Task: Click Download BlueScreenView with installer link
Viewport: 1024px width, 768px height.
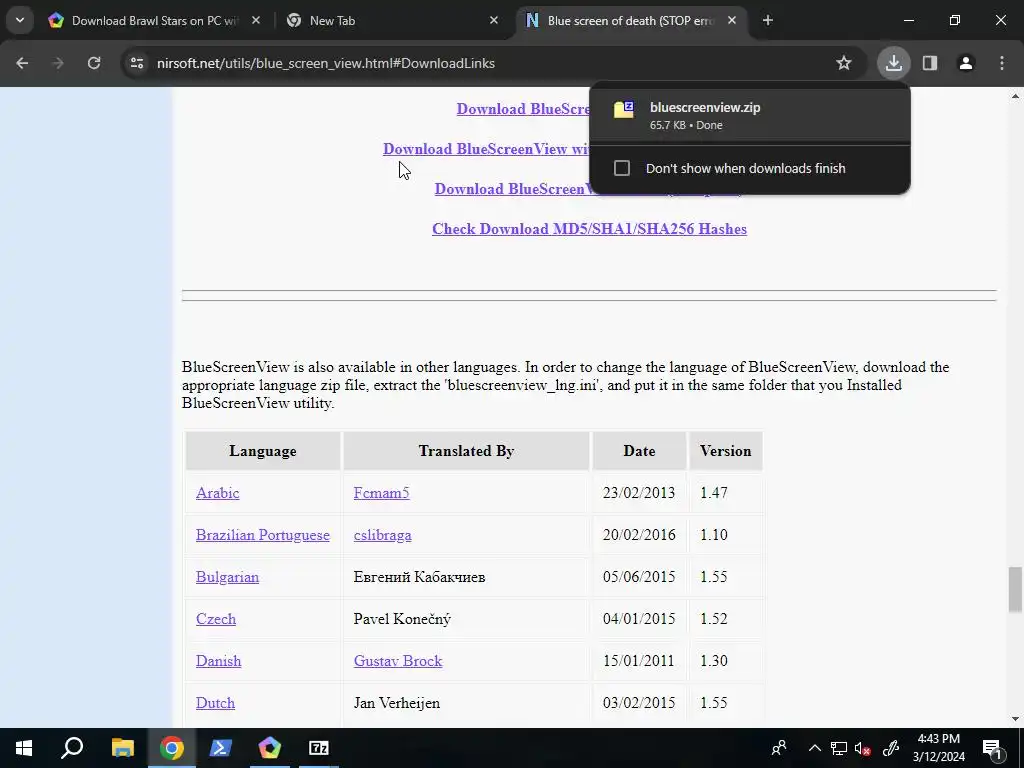Action: 486,149
